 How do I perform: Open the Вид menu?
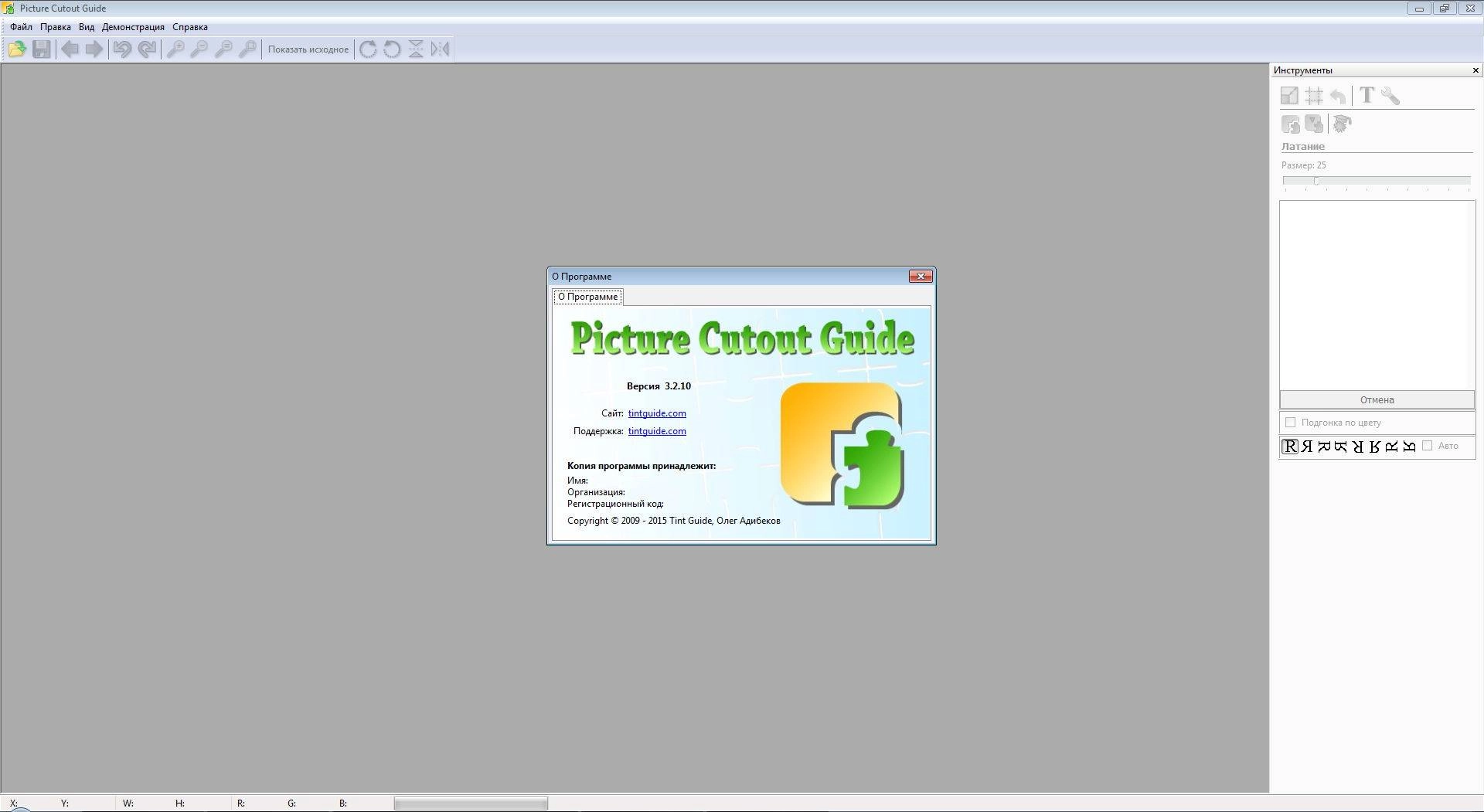[x=87, y=27]
